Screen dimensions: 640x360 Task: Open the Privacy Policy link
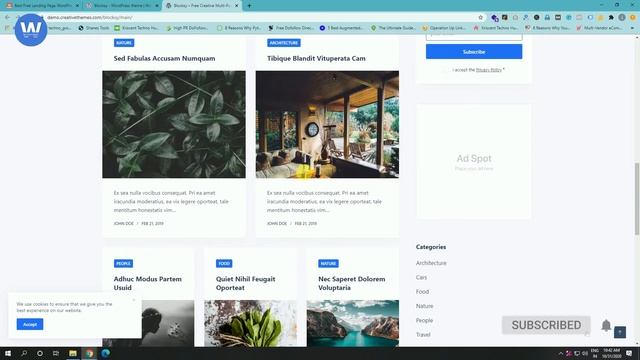click(x=489, y=70)
